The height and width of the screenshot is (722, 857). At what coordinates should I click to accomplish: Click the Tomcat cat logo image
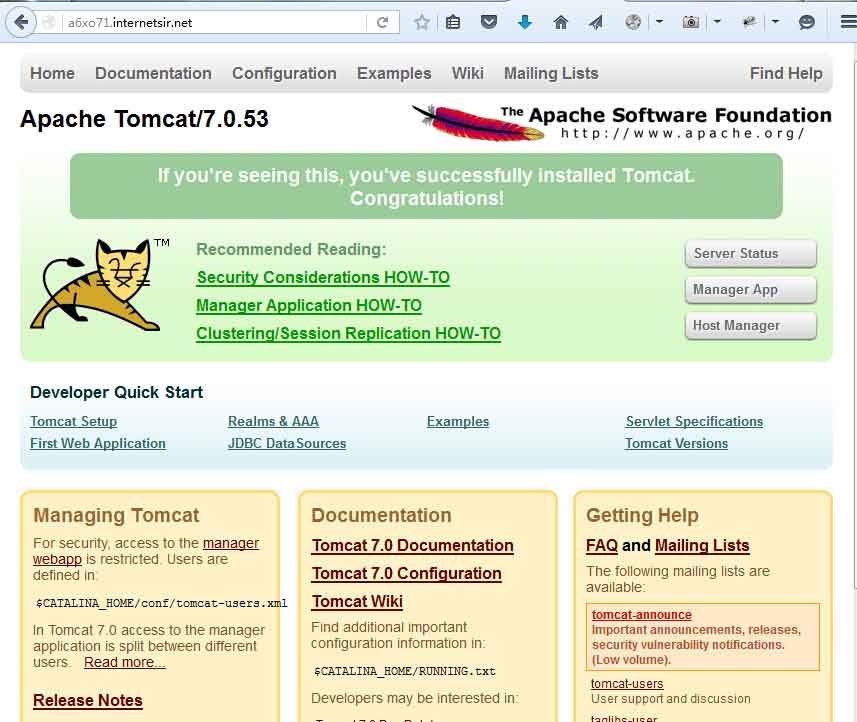(x=95, y=285)
